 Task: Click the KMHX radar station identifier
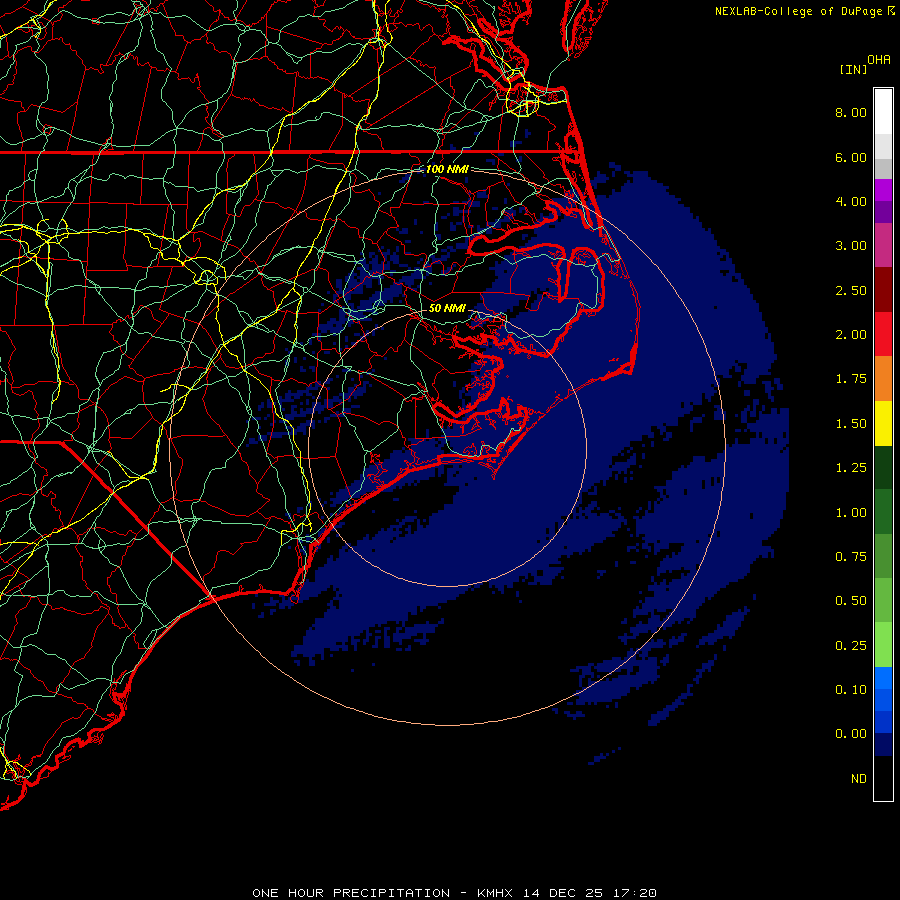[x=495, y=893]
